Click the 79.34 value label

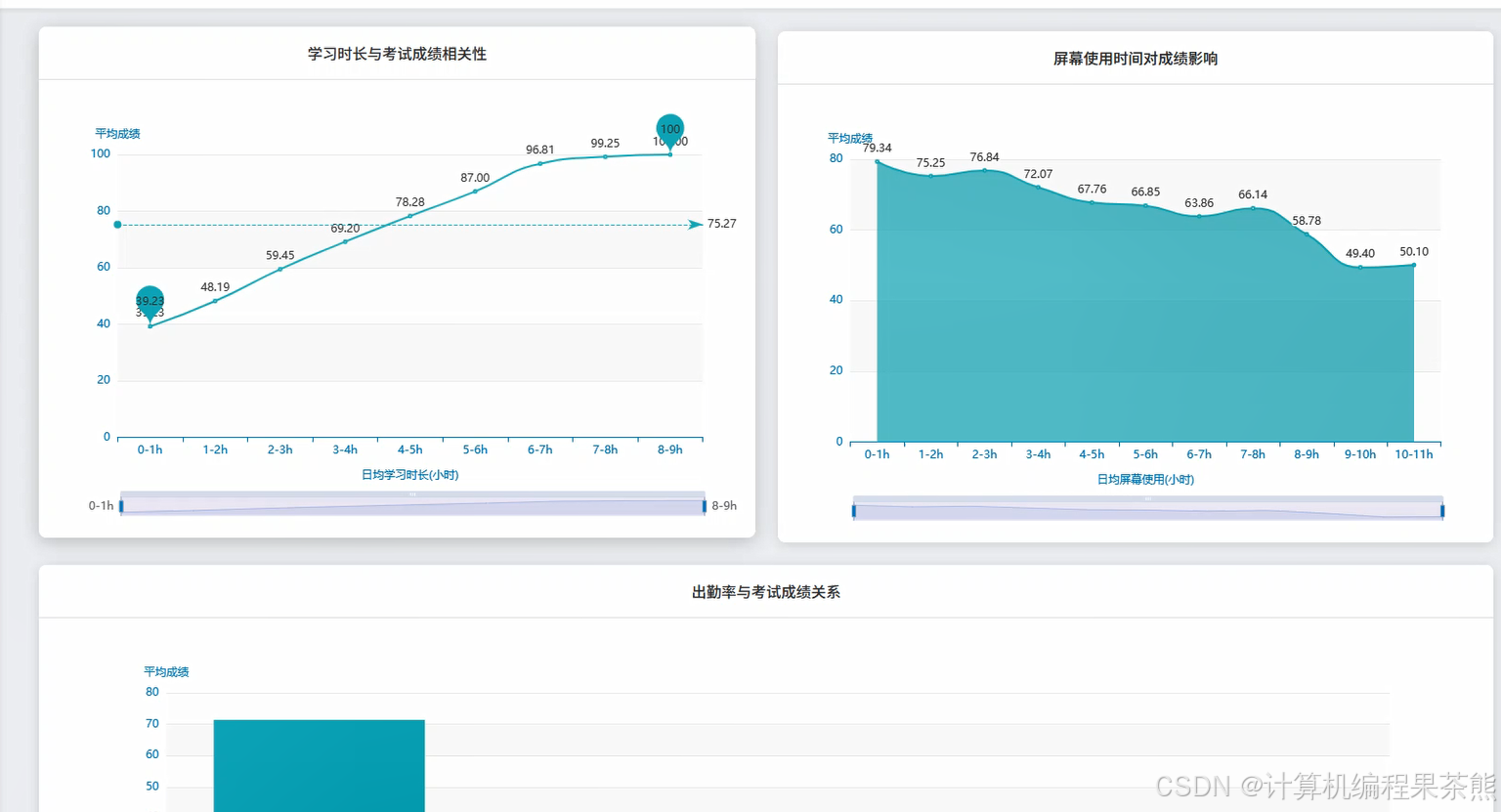click(x=878, y=149)
